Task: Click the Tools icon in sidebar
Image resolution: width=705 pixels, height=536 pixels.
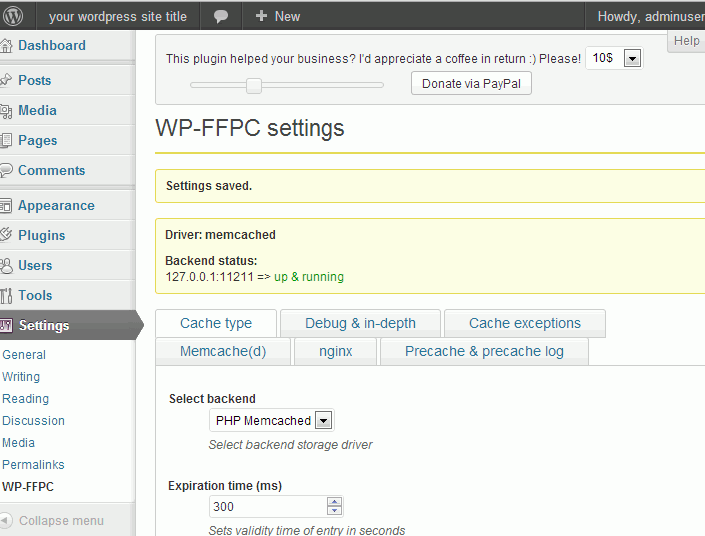Action: point(6,295)
